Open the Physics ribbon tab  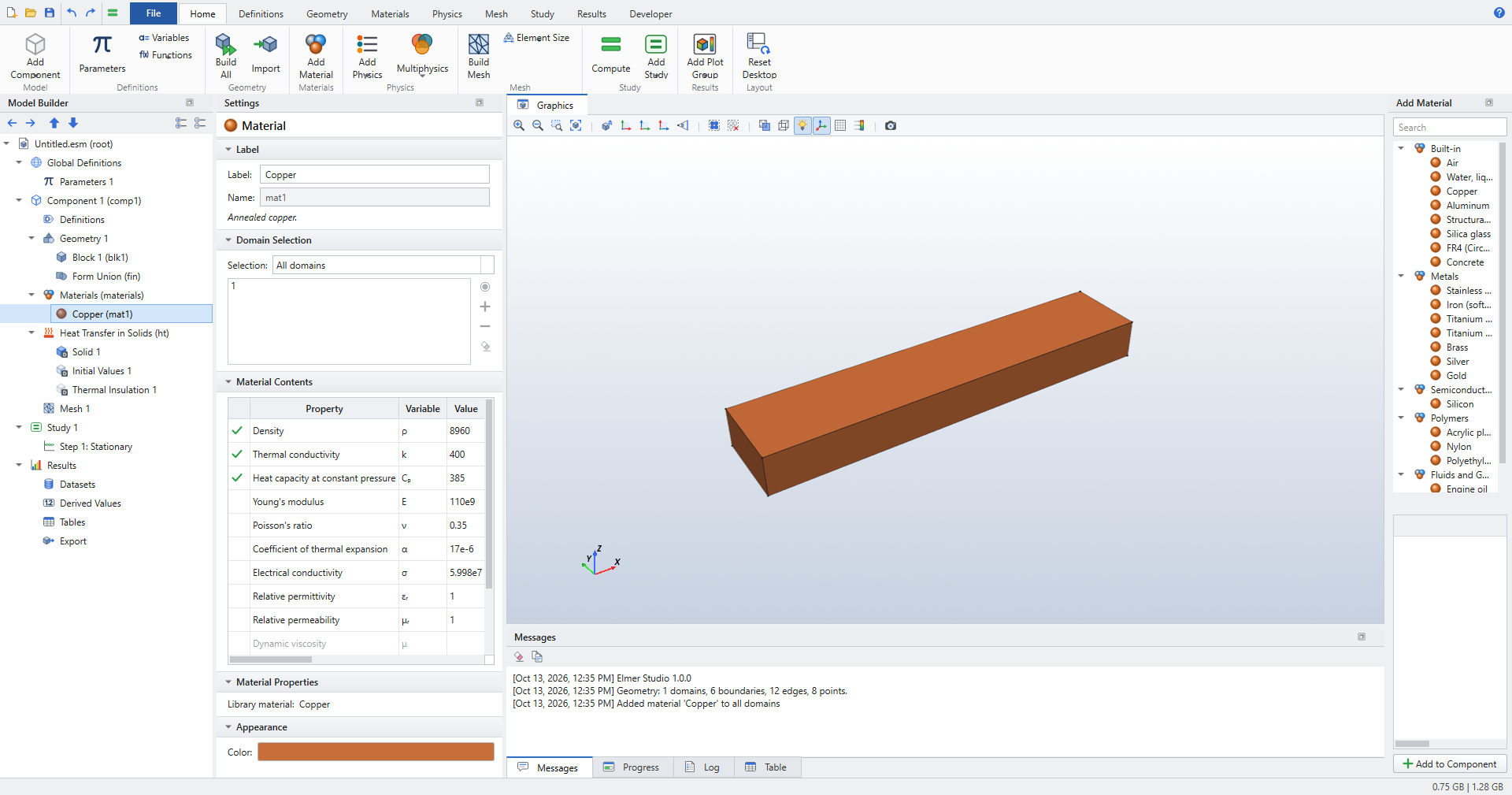(447, 14)
